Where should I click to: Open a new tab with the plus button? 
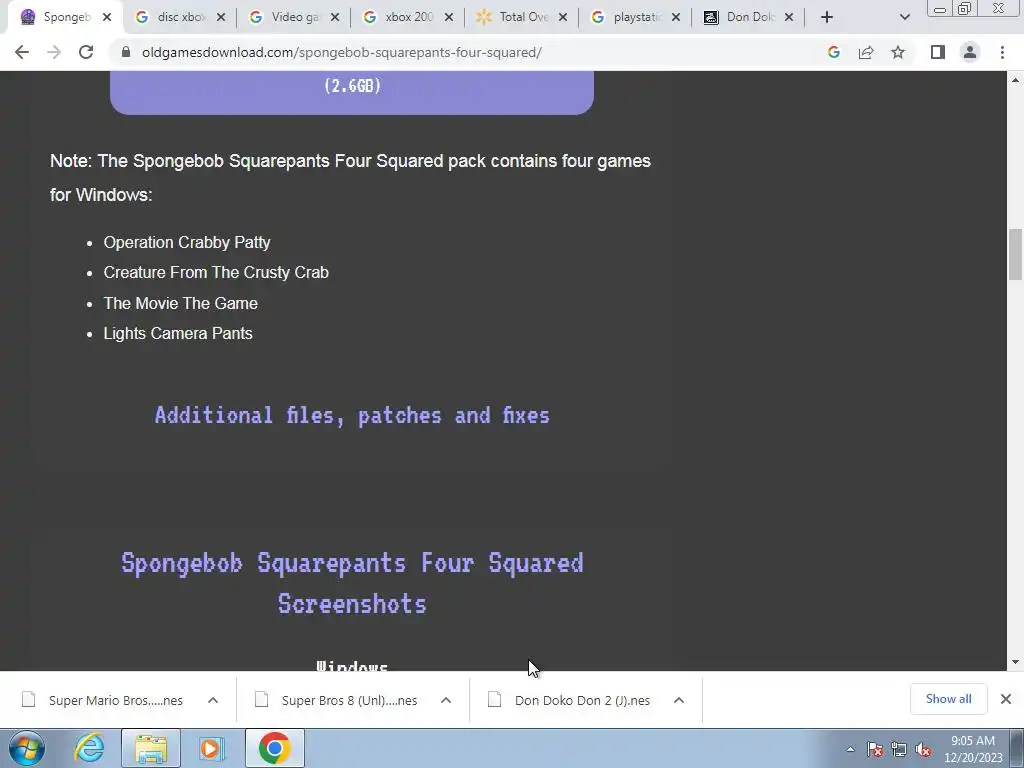pos(827,17)
